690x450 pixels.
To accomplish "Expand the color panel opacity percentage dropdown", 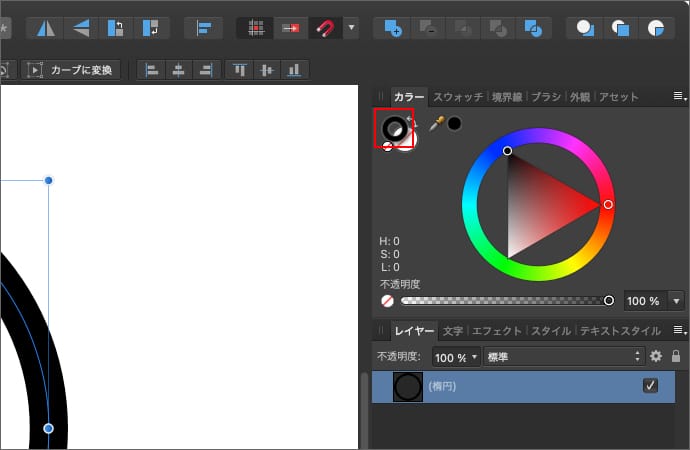I will 677,300.
